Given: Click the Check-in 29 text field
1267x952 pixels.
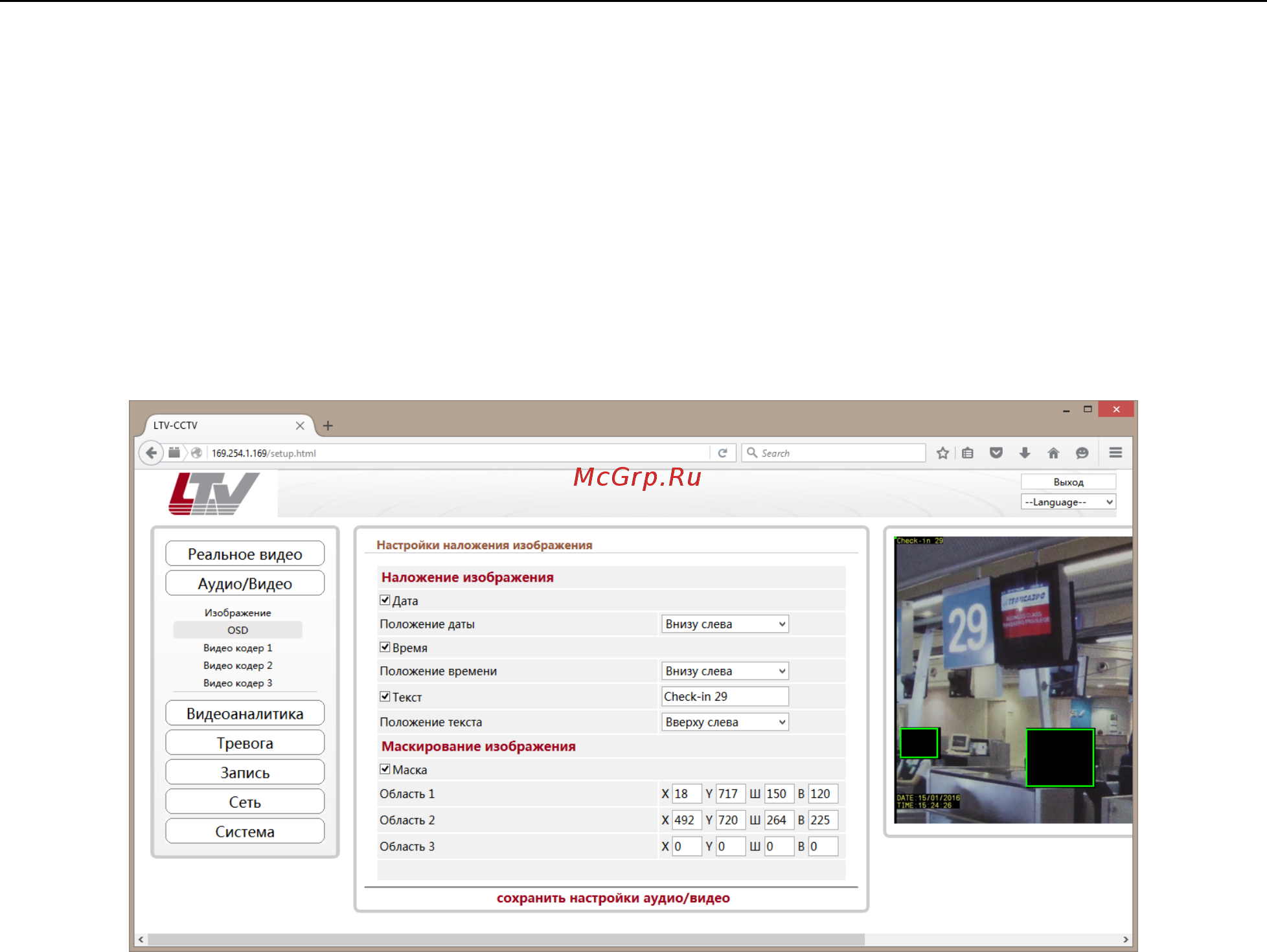Looking at the screenshot, I should pos(725,696).
